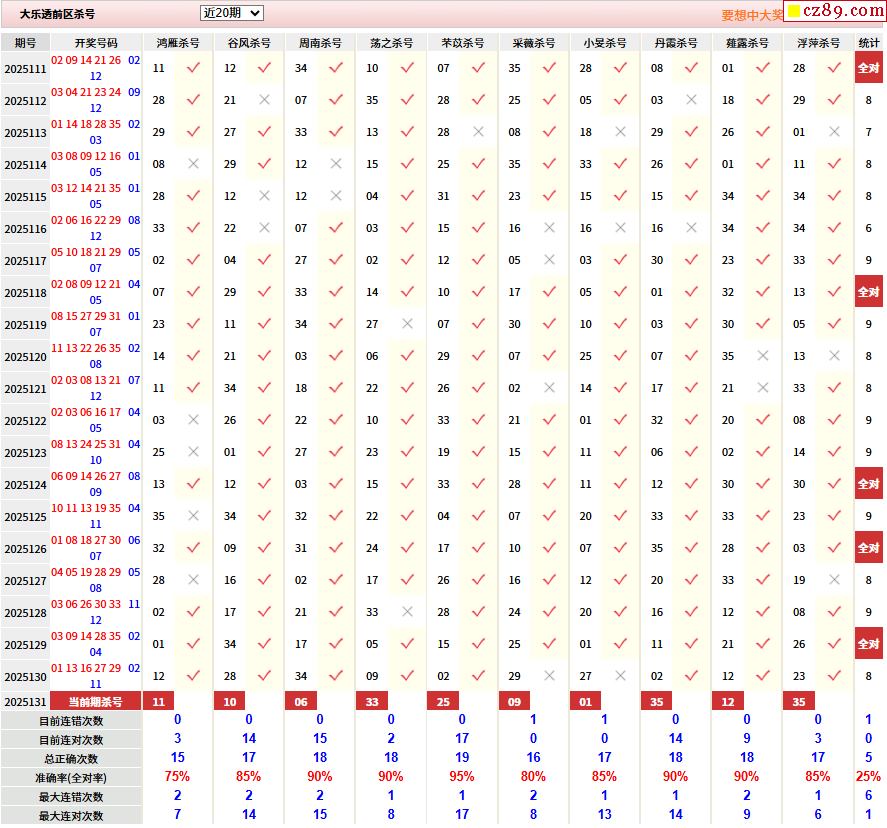Click the 荡之杀号 cross mark in row 2025119
Screen dimensions: 887x828
click(406, 324)
